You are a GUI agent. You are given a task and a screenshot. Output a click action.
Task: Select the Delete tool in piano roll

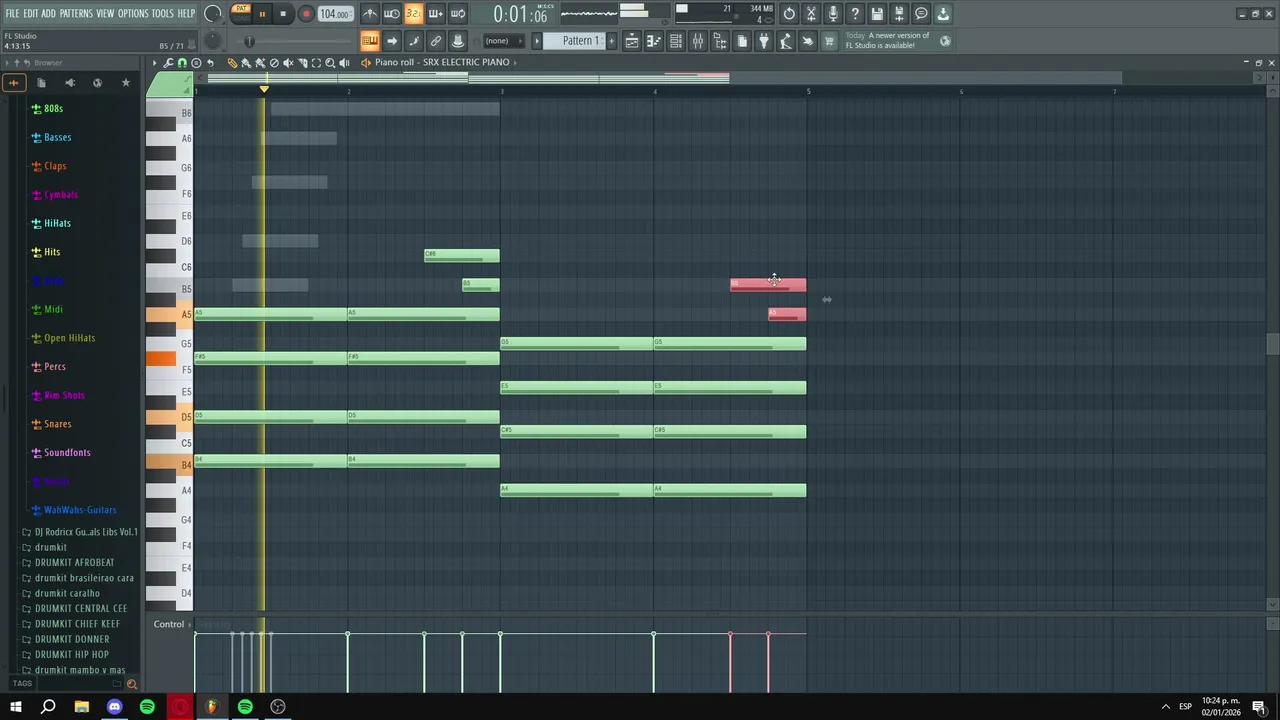[274, 62]
